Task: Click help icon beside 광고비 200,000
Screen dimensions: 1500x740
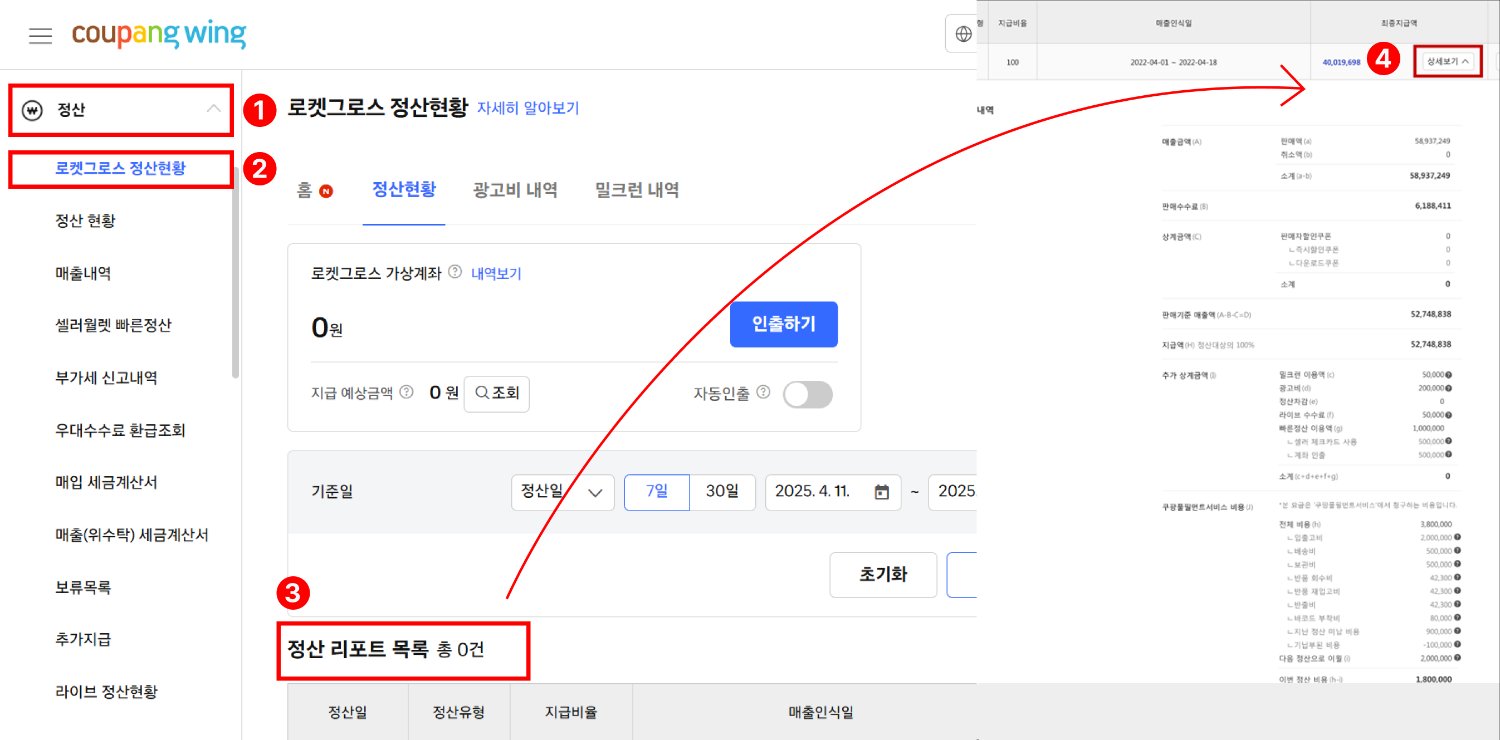Action: [1448, 387]
